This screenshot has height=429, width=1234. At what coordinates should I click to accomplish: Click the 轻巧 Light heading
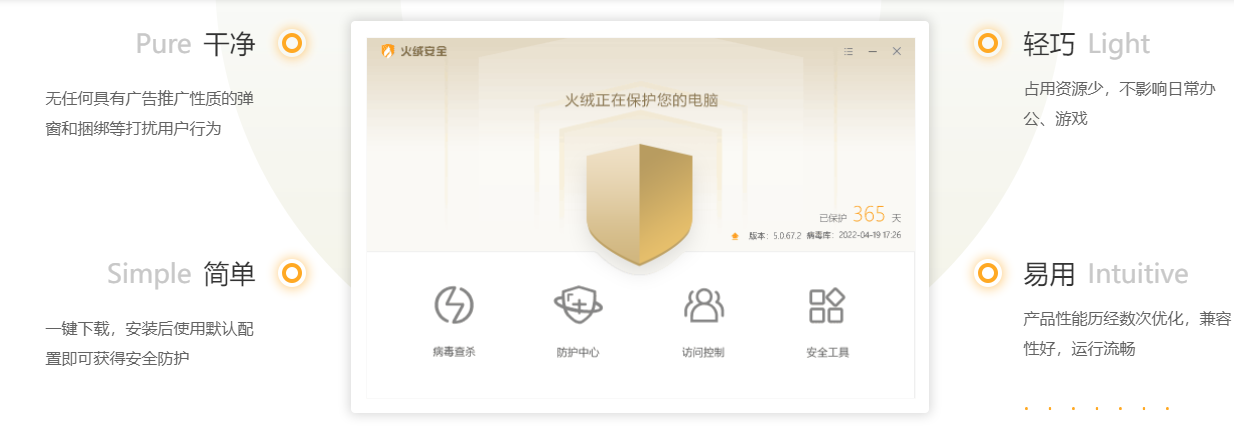pos(1086,44)
